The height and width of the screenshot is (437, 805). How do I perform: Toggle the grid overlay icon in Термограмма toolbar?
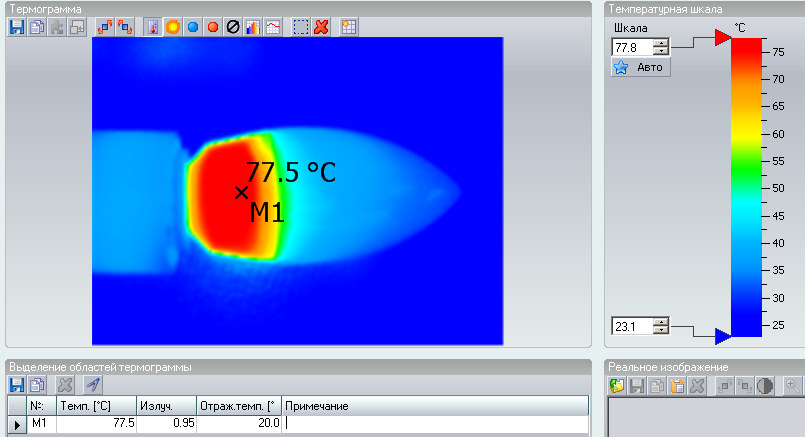(x=349, y=27)
